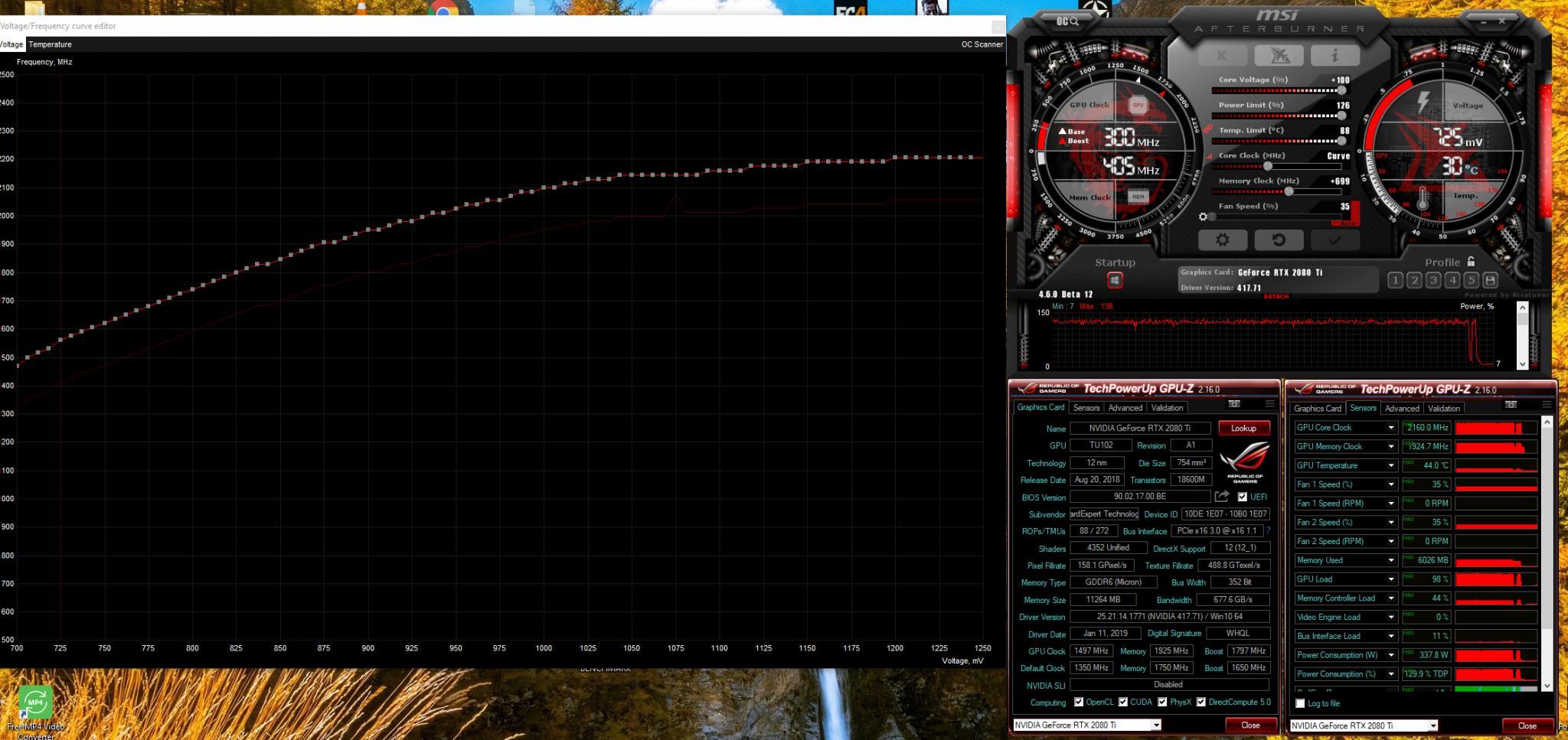This screenshot has width=1568, height=740.
Task: Click the GPU chip icon on the left gauge
Action: pyautogui.click(x=1138, y=106)
